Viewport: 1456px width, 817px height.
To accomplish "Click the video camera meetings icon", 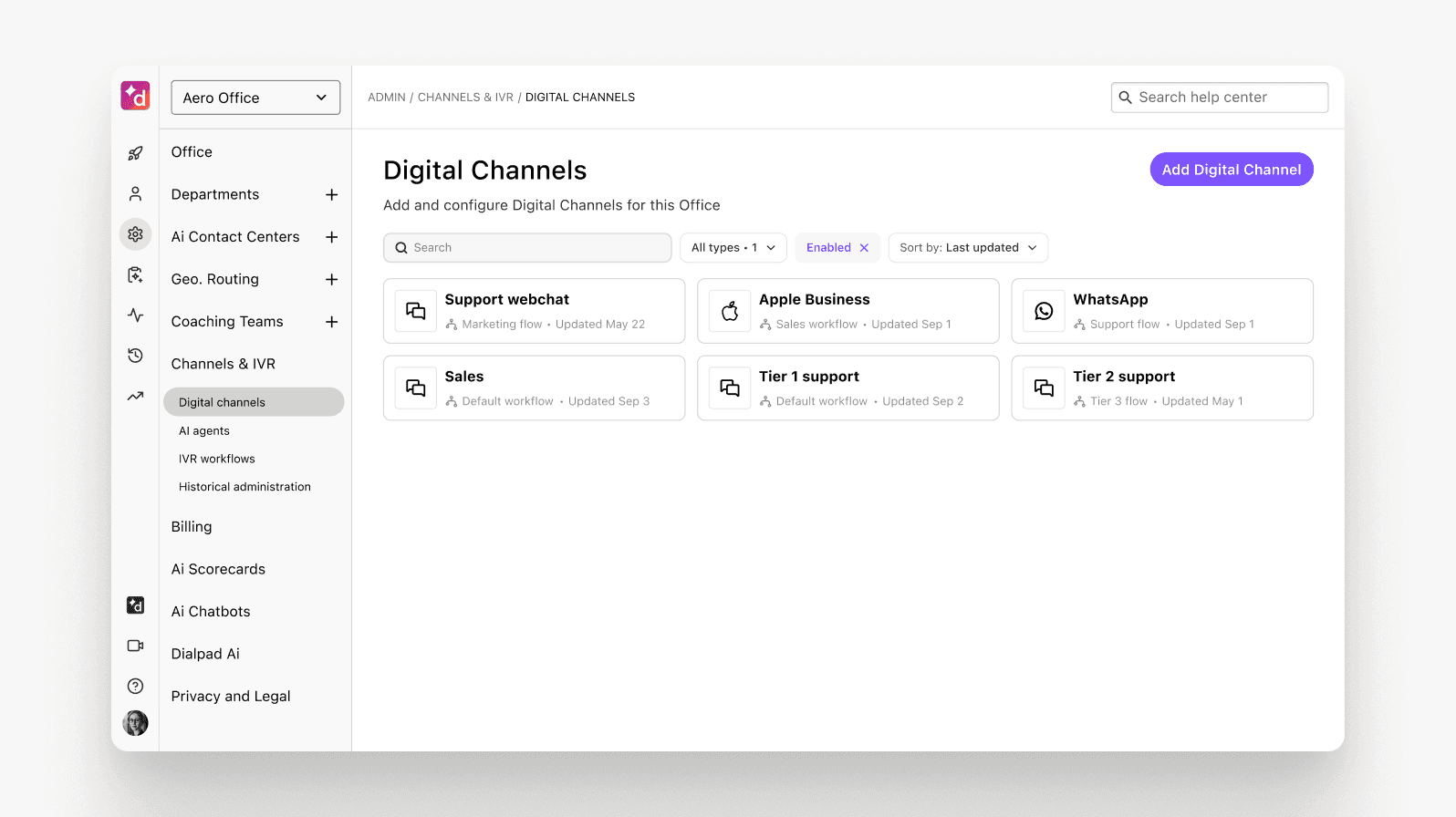I will pos(135,646).
